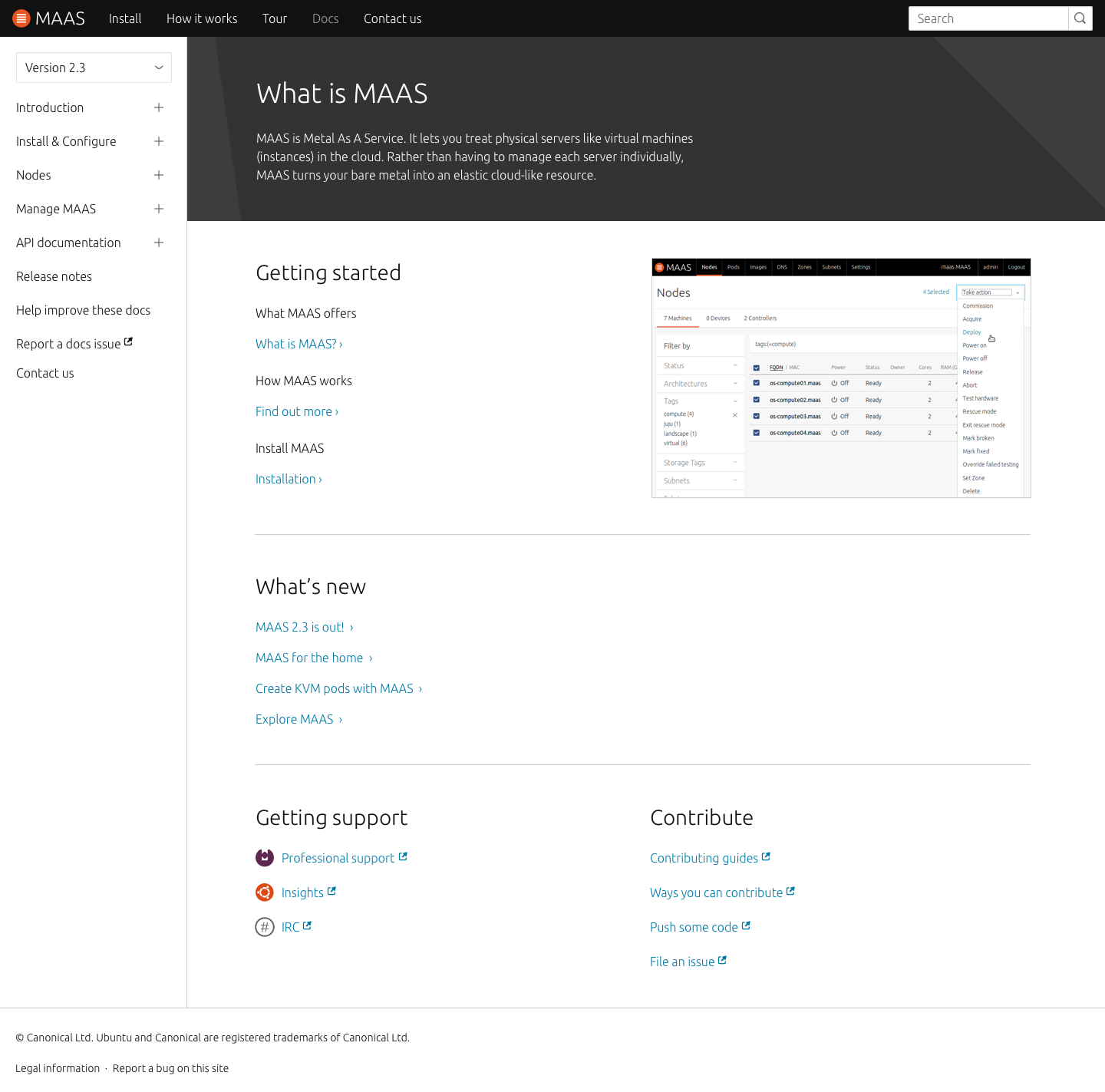This screenshot has height=1092, width=1105.
Task: Click the IRC hash icon
Action: click(x=265, y=927)
